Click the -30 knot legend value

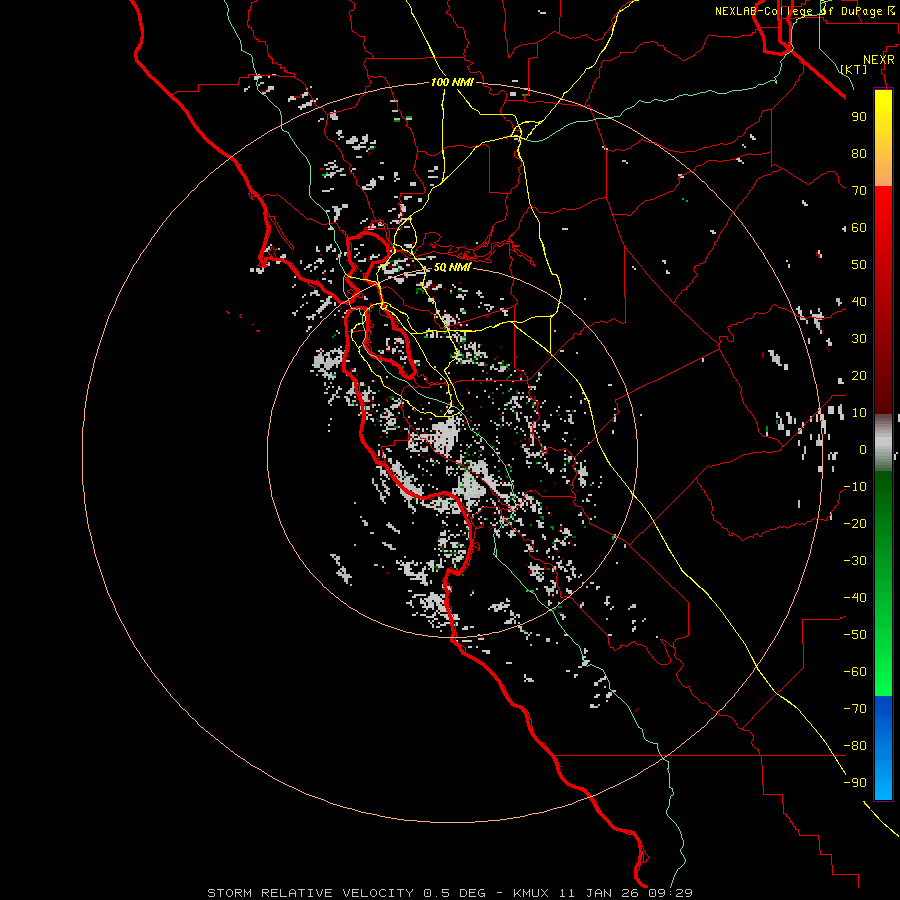pyautogui.click(x=855, y=561)
